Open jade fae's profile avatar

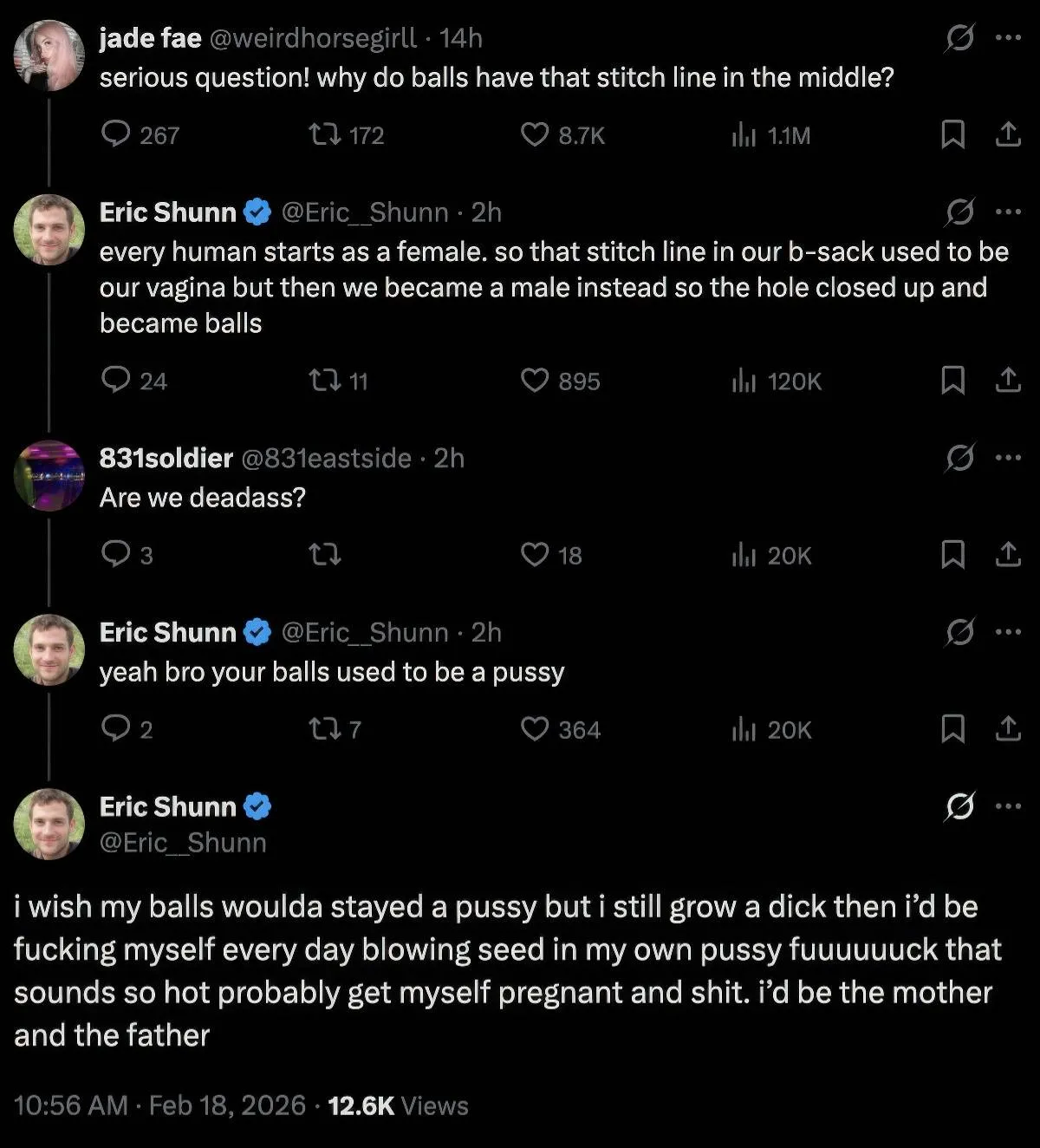[49, 55]
